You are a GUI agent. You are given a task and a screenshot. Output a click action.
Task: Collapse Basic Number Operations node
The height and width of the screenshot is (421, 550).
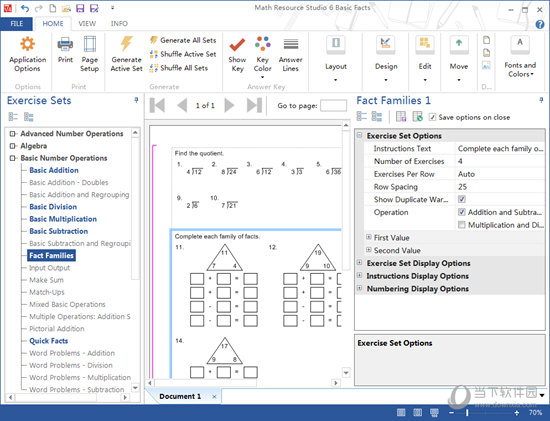tap(13, 158)
